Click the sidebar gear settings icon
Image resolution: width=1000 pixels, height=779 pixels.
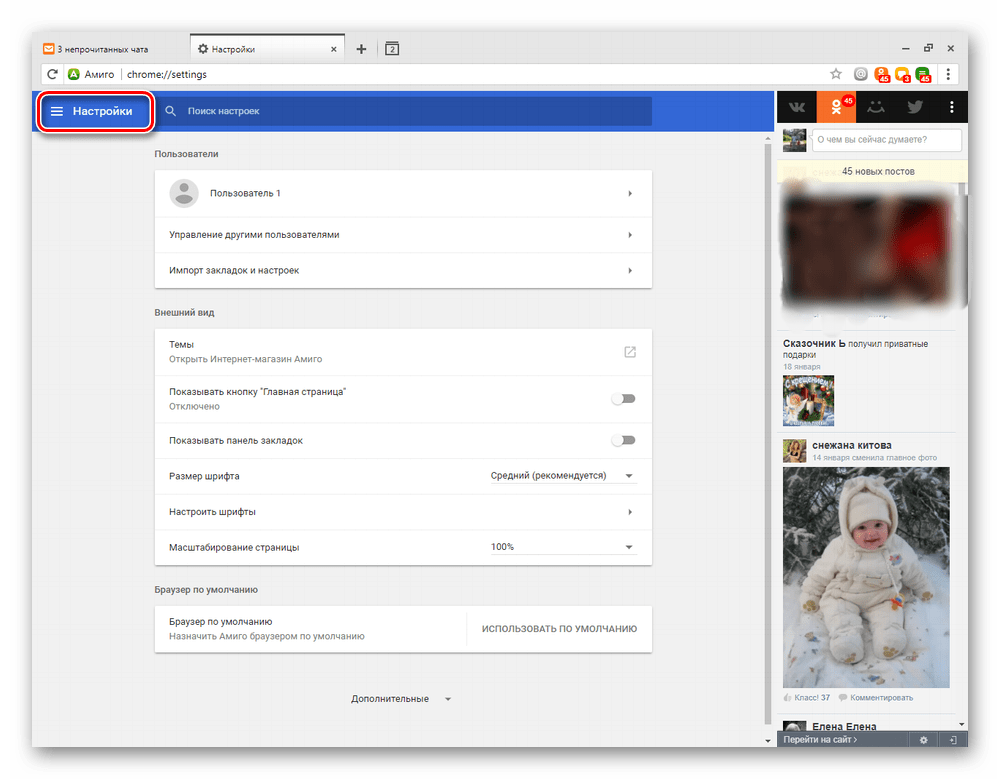tap(923, 740)
